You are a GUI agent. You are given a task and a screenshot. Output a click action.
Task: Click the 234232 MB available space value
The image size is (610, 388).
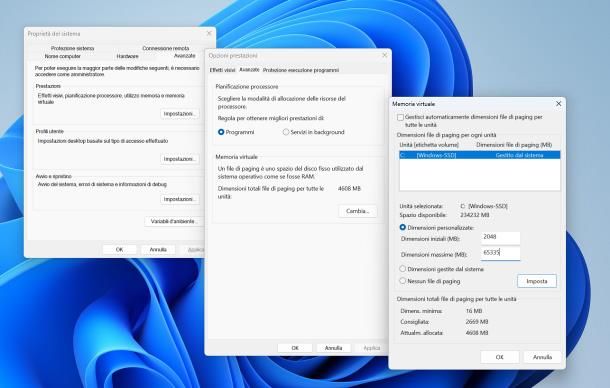pyautogui.click(x=475, y=215)
